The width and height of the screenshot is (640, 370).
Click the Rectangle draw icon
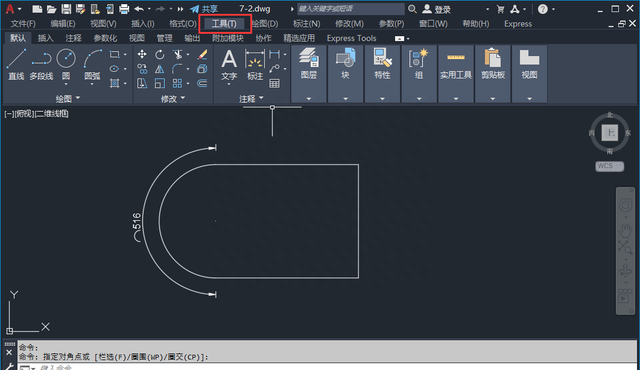click(115, 54)
